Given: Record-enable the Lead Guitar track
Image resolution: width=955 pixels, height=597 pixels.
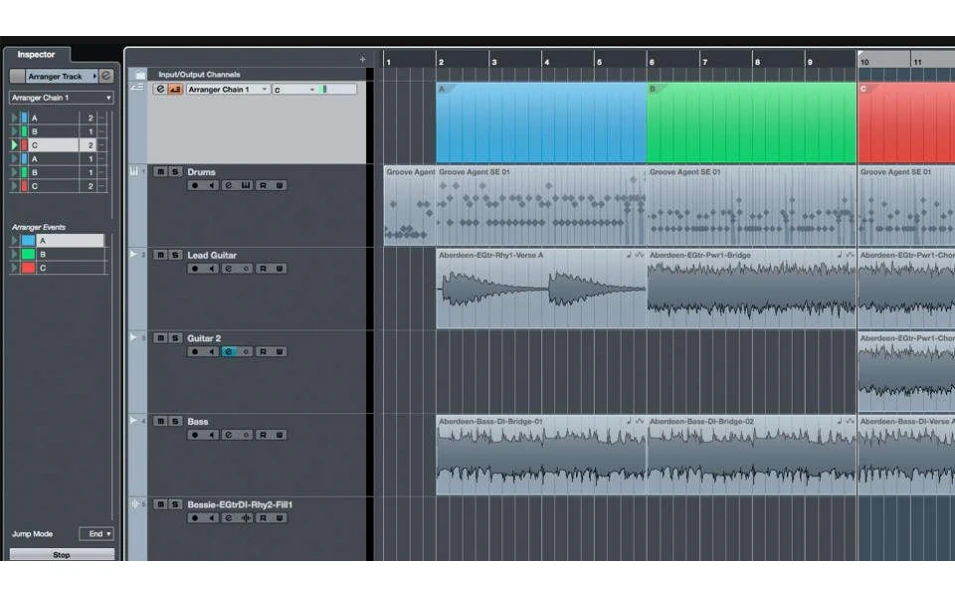Looking at the screenshot, I should [x=195, y=269].
